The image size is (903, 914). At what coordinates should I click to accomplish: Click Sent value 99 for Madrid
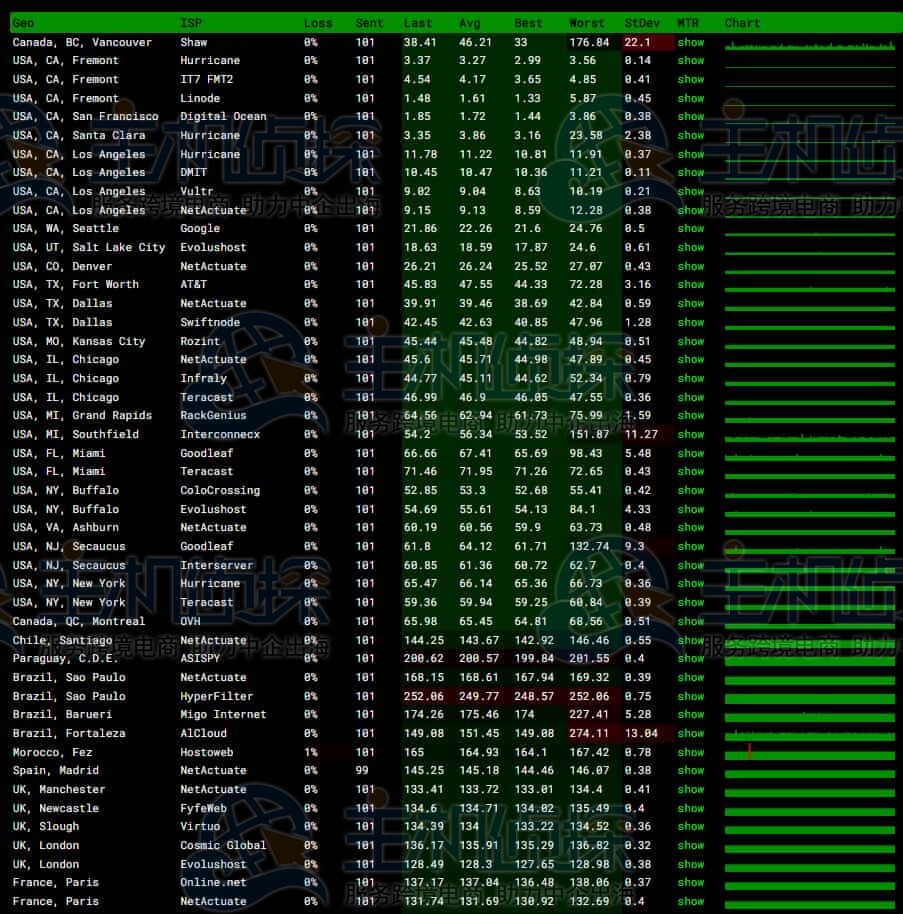pos(362,771)
